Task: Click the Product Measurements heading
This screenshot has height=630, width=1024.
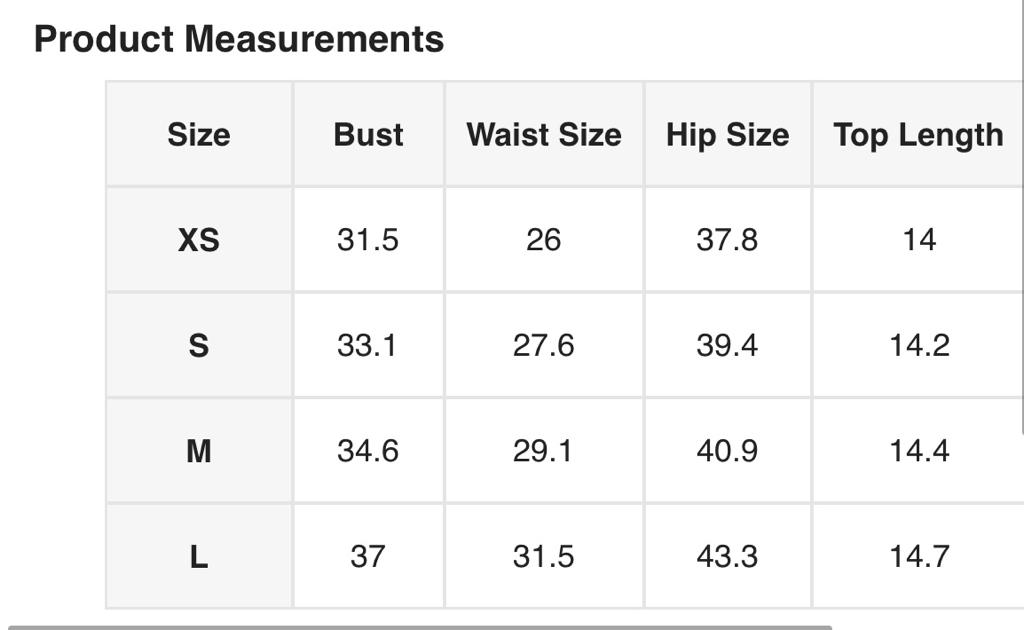Action: (x=239, y=39)
